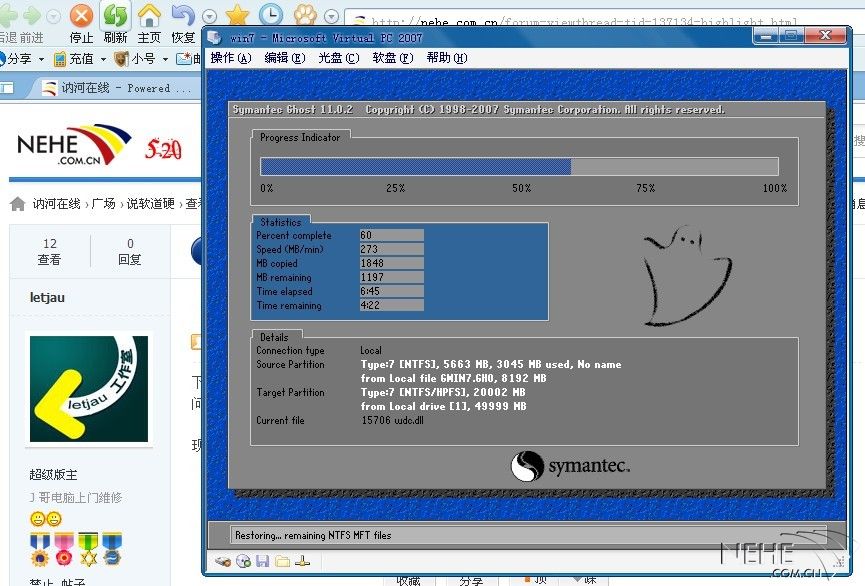
Task: Click the hard disk icon in Virtual PC status bar
Action: [222, 561]
